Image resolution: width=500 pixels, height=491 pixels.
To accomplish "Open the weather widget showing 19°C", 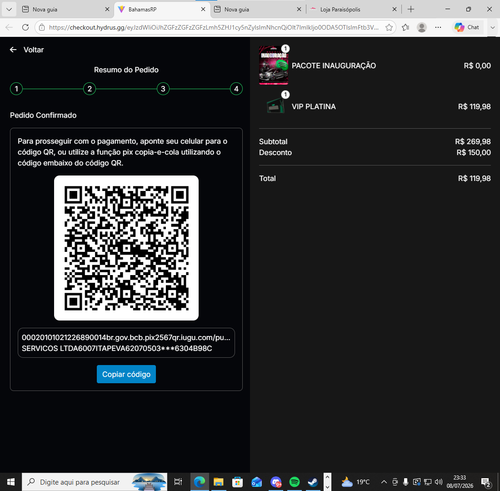I will (x=355, y=482).
